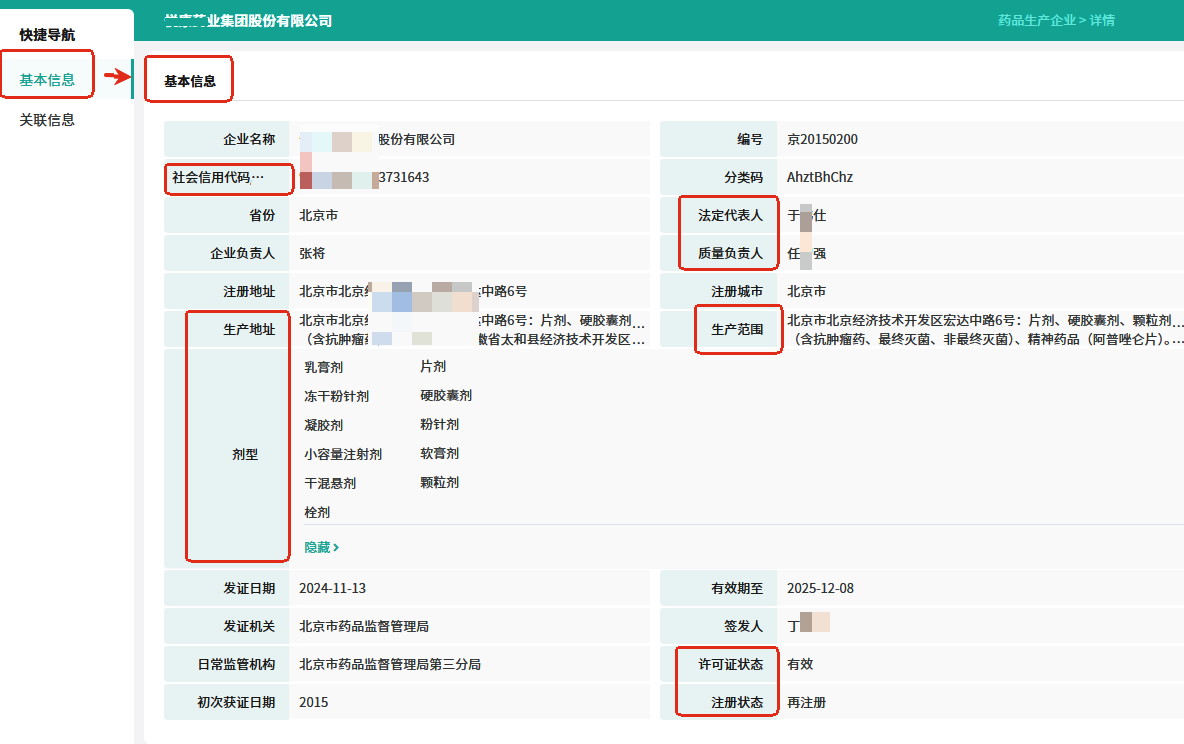1184x744 pixels.
Task: Click the 小容量注射剂 dosage form entry
Action: [343, 454]
